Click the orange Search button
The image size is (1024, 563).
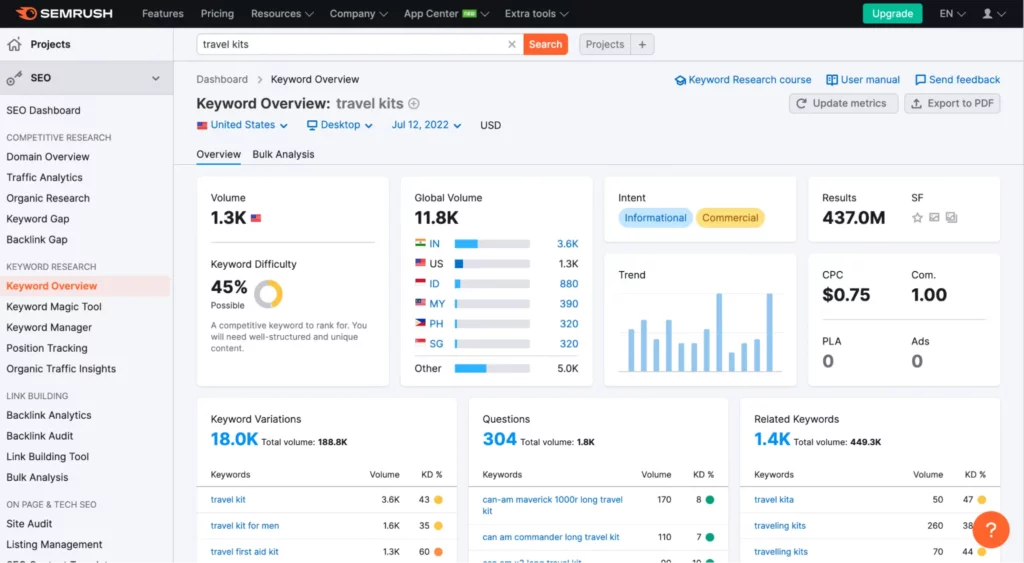pyautogui.click(x=545, y=44)
